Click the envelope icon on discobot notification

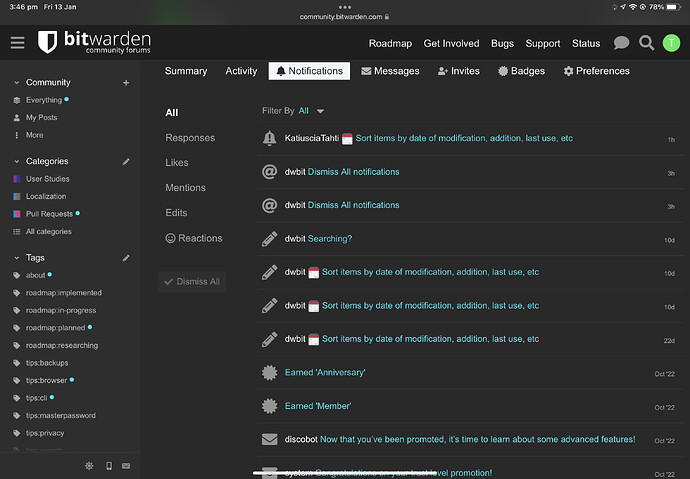(269, 439)
